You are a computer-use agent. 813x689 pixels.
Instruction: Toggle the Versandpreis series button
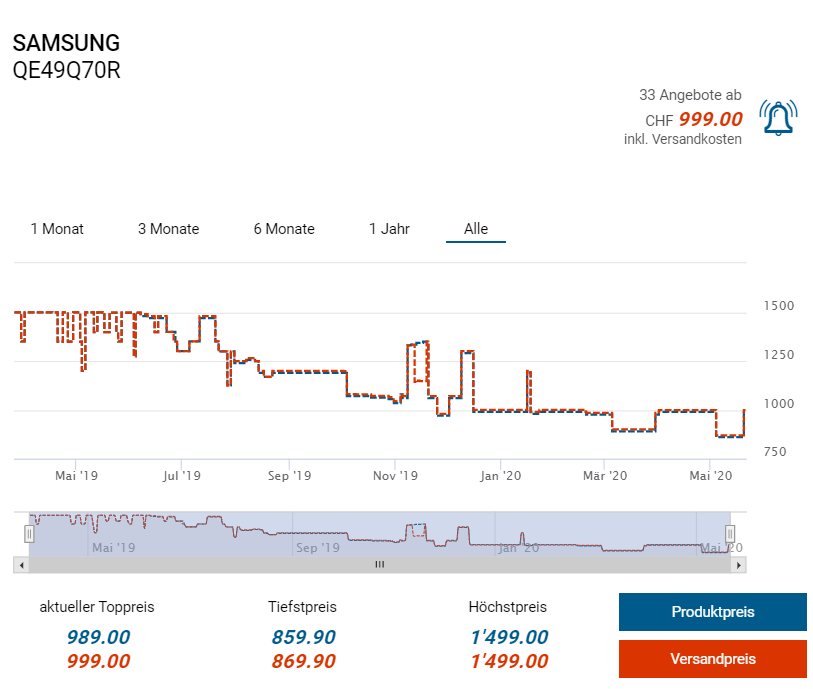tap(712, 659)
